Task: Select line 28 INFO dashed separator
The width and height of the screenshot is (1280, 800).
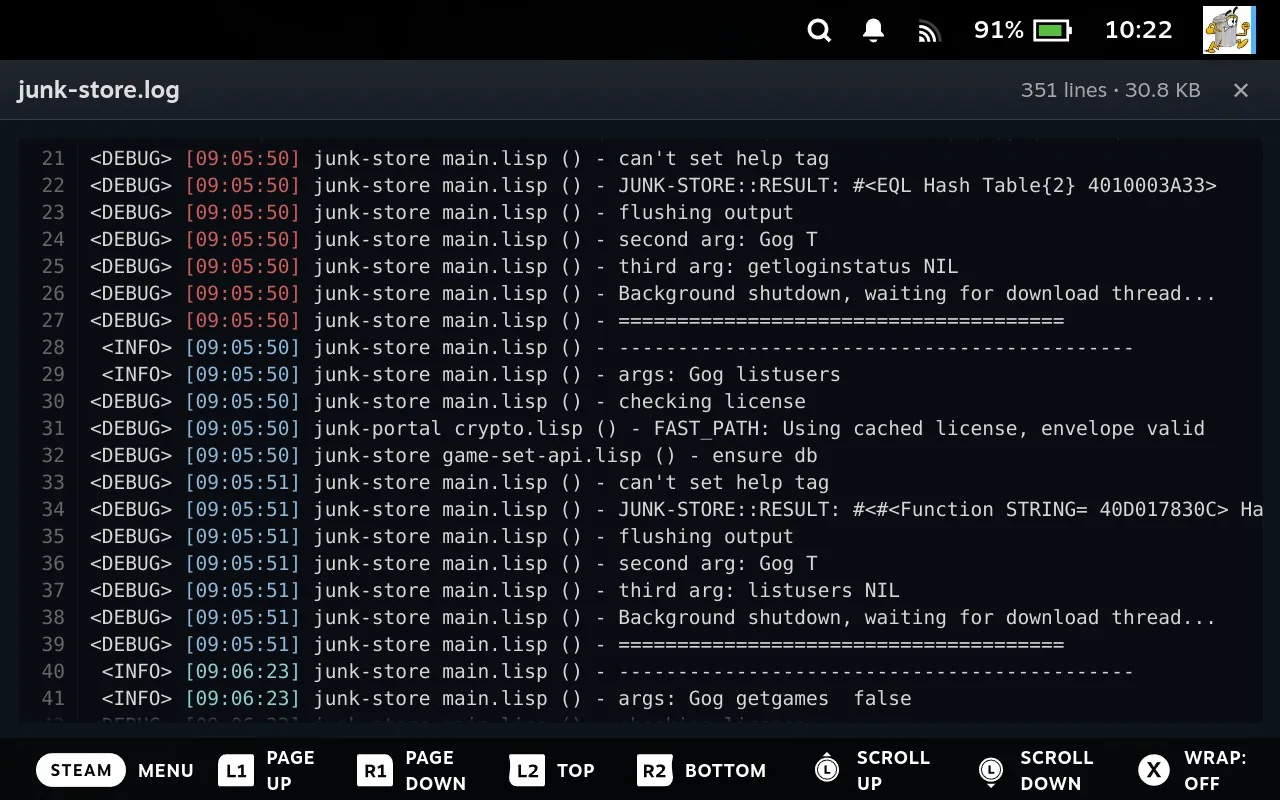Action: click(x=640, y=347)
